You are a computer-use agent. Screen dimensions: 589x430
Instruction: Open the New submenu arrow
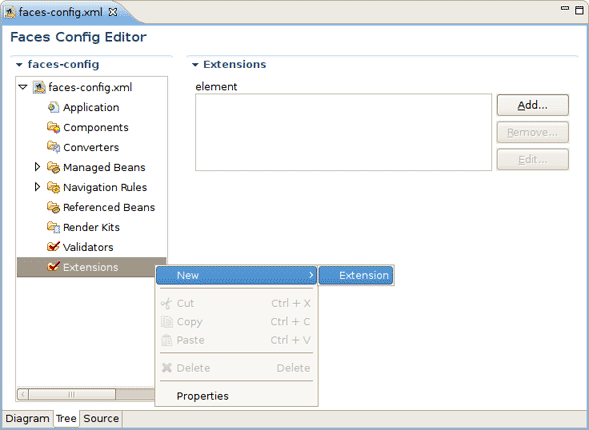pyautogui.click(x=311, y=275)
